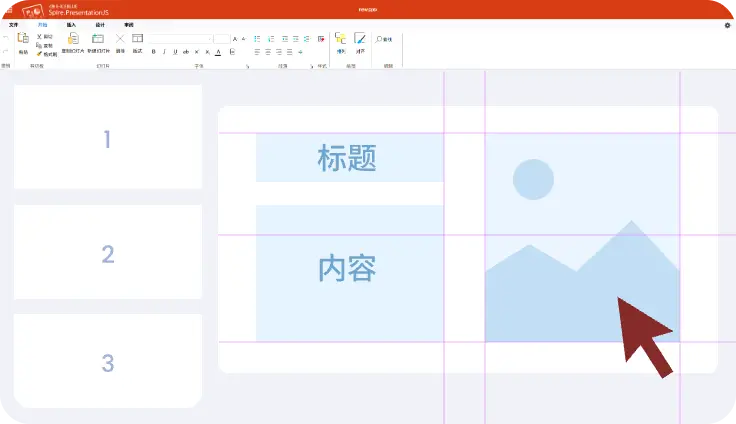Click the Increase Indent icon

pyautogui.click(x=296, y=39)
